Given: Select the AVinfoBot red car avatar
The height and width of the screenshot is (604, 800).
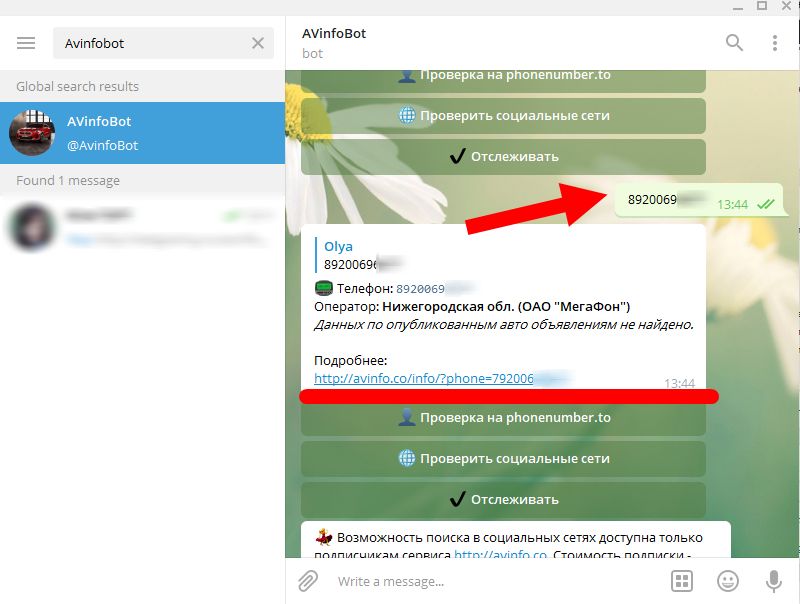Looking at the screenshot, I should coord(32,133).
